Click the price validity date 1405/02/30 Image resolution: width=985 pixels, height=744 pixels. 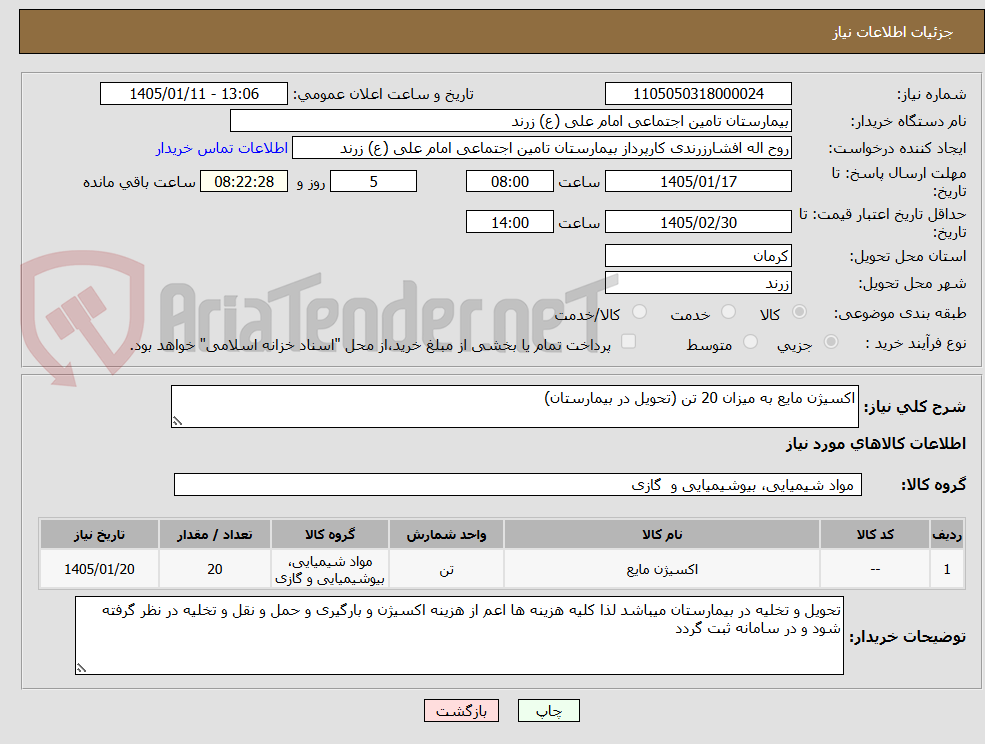coord(698,222)
